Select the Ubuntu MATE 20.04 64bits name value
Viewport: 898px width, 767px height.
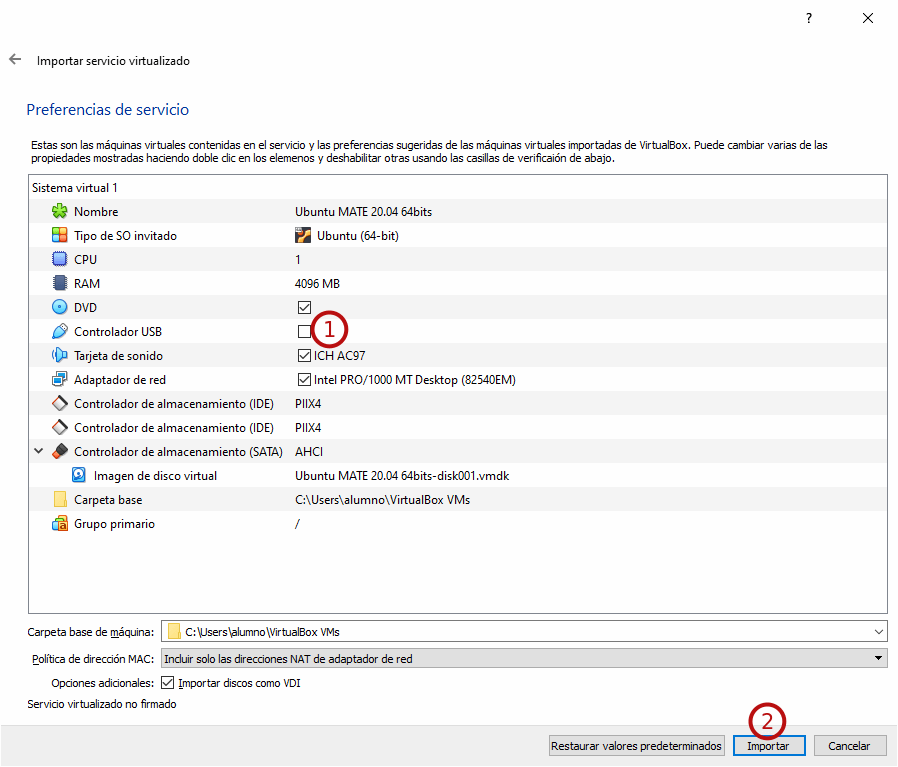coord(363,212)
